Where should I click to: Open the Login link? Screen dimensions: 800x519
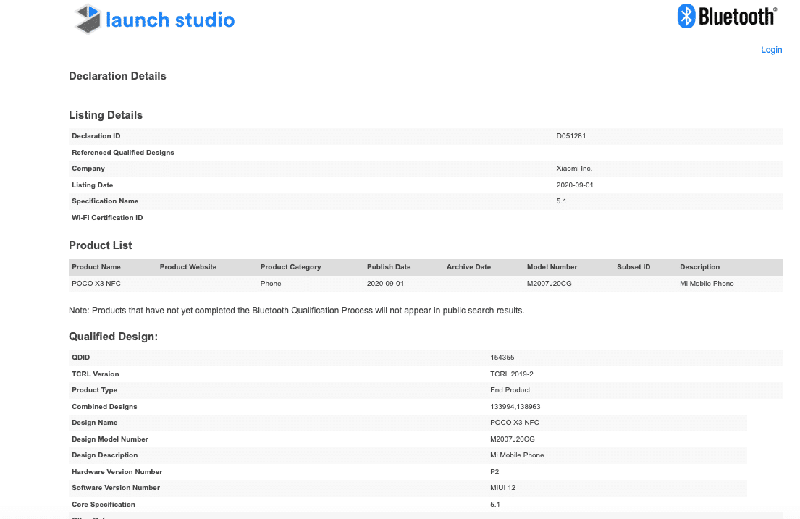coord(771,50)
